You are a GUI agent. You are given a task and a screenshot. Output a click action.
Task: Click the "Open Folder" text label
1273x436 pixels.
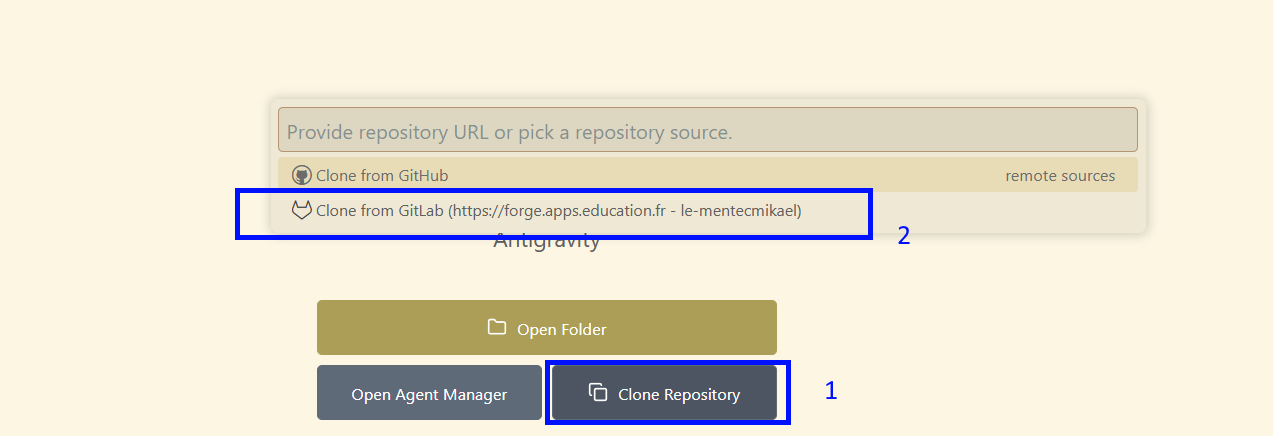[561, 329]
